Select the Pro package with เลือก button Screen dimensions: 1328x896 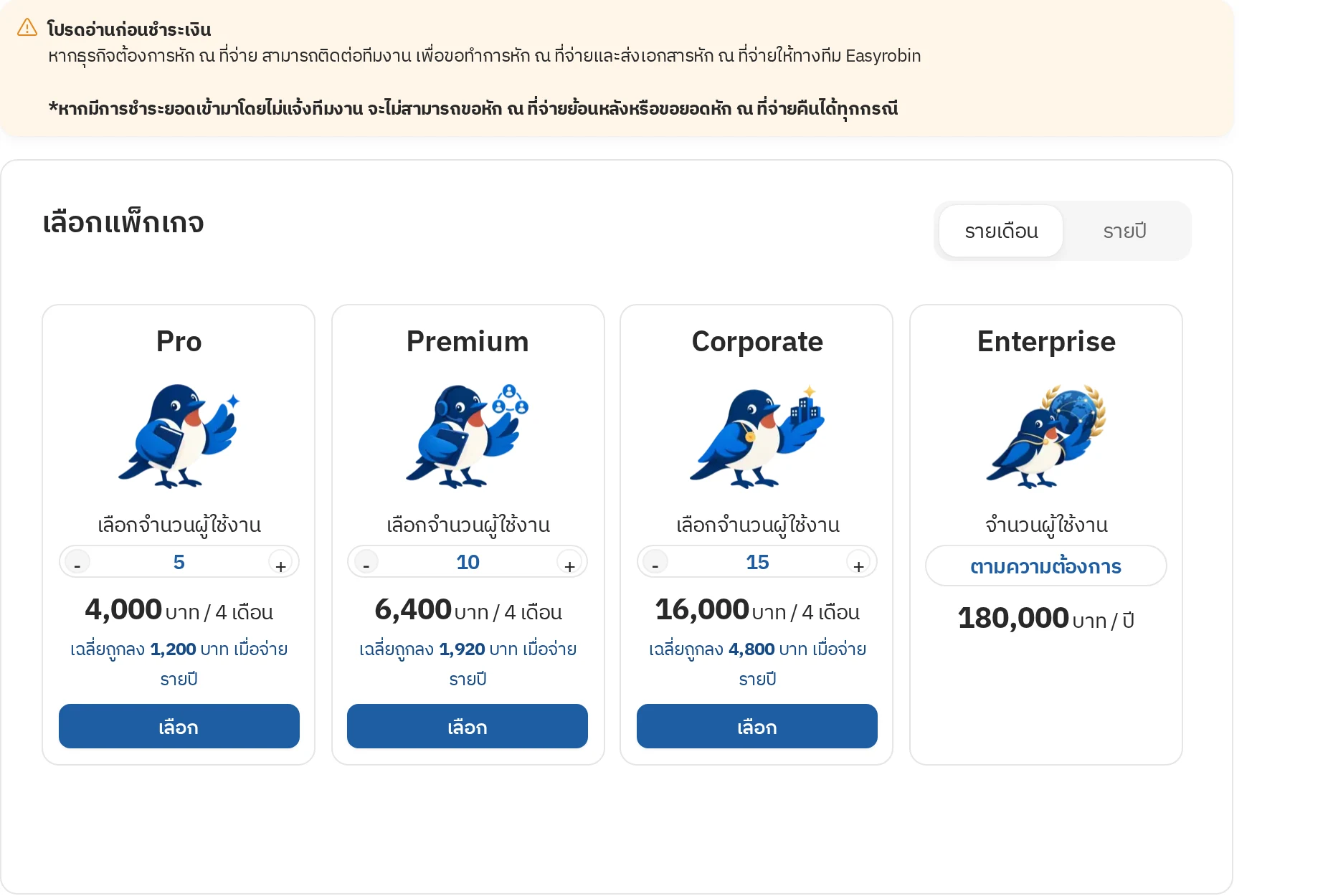tap(179, 726)
